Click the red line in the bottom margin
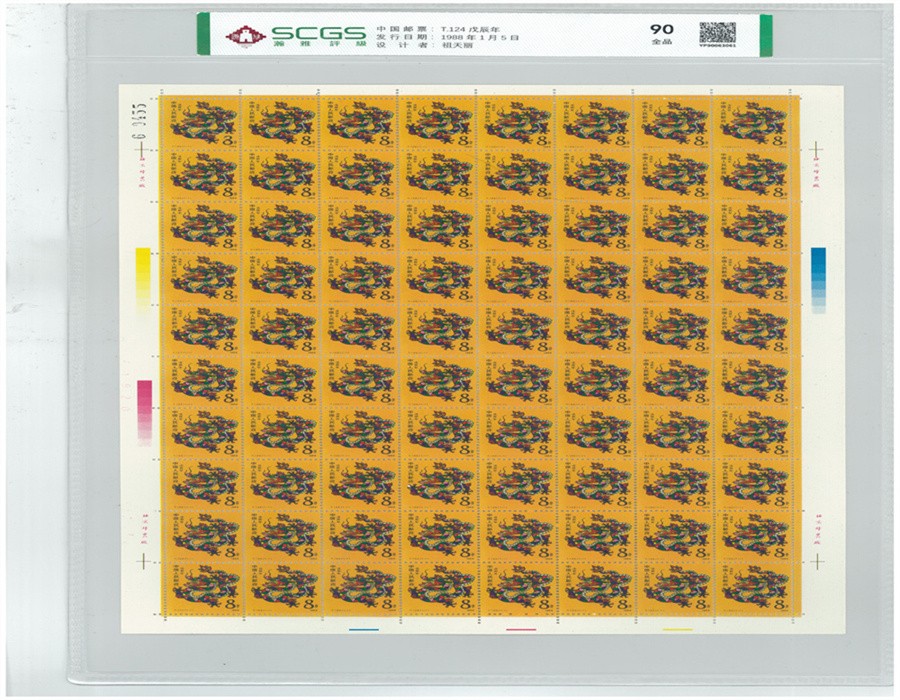Viewport: 900px width, 700px height. pos(521,630)
